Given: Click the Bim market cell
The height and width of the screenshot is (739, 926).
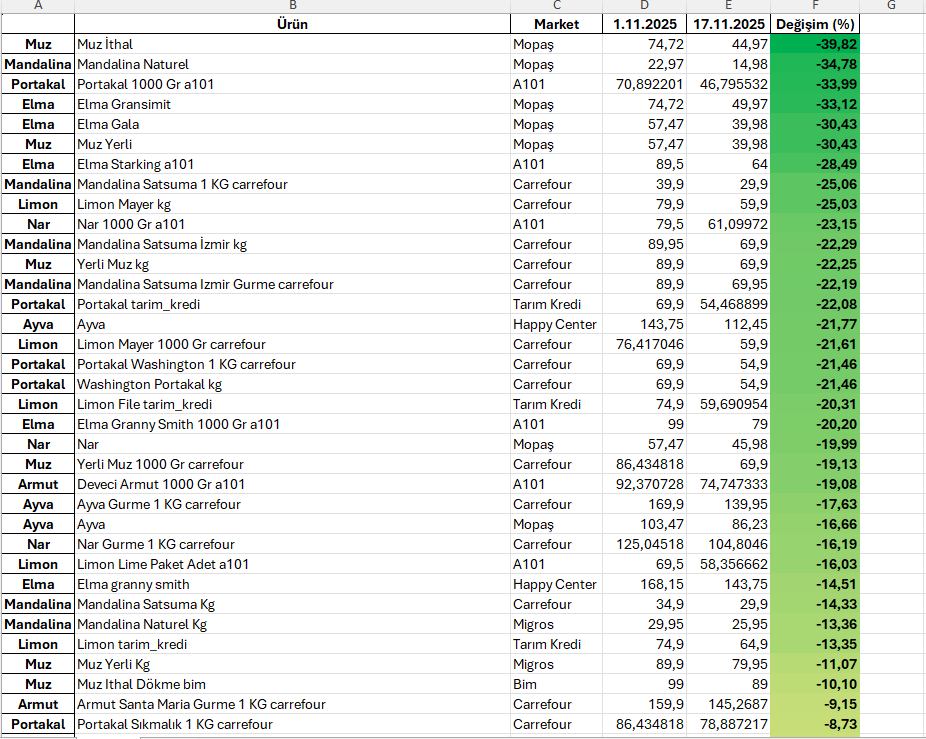Looking at the screenshot, I should tap(556, 684).
